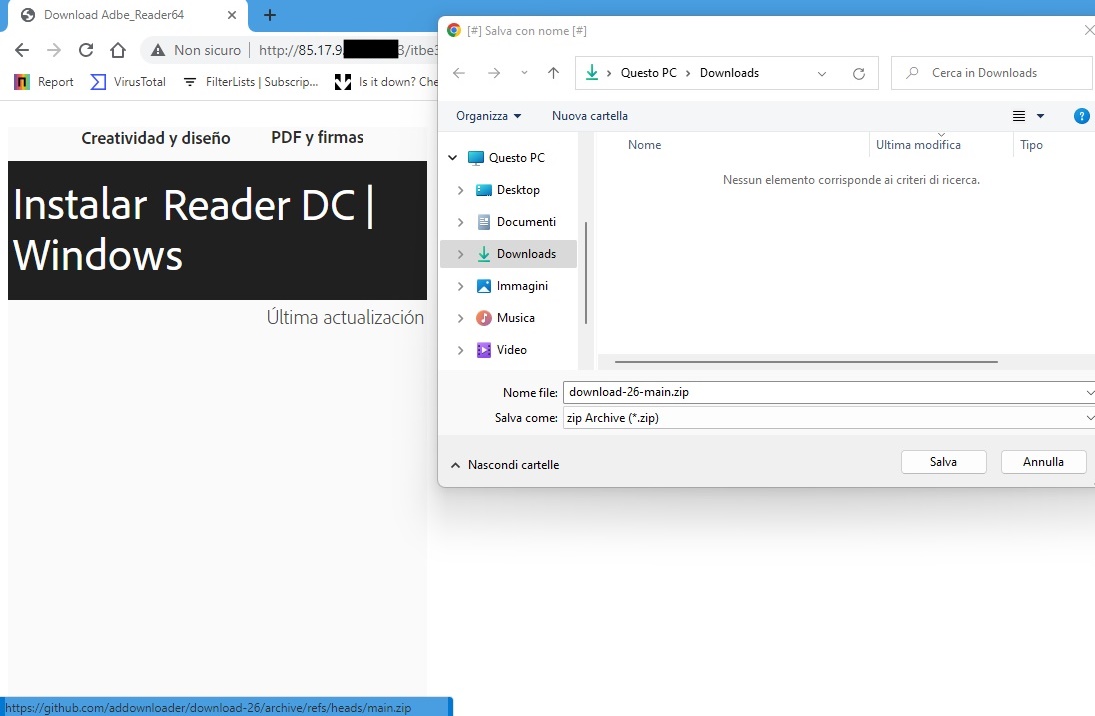
Task: Click the dialog forward arrow
Action: 494,73
